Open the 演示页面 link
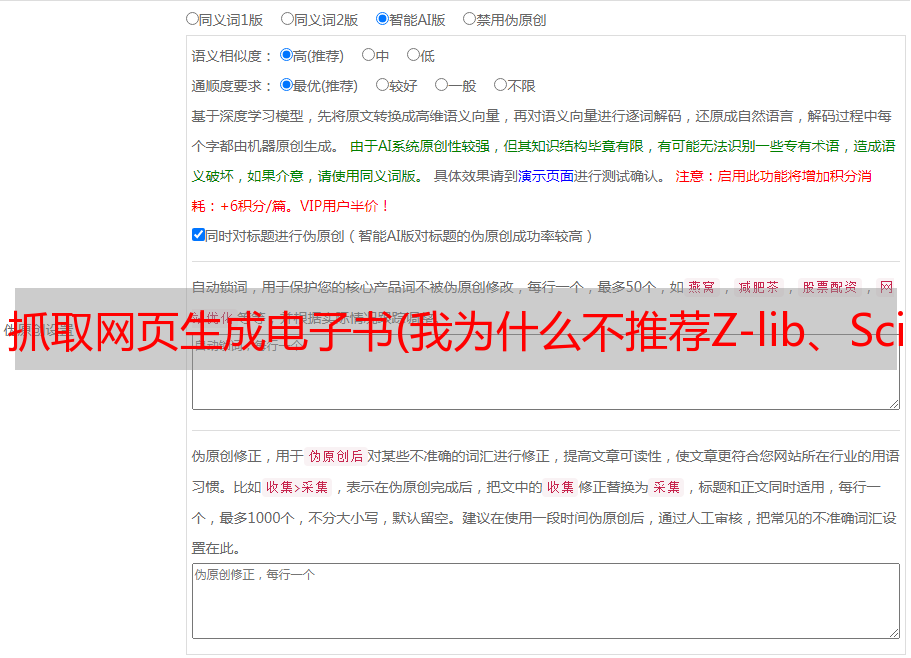Screen dimensions: 911x658 (x=546, y=176)
